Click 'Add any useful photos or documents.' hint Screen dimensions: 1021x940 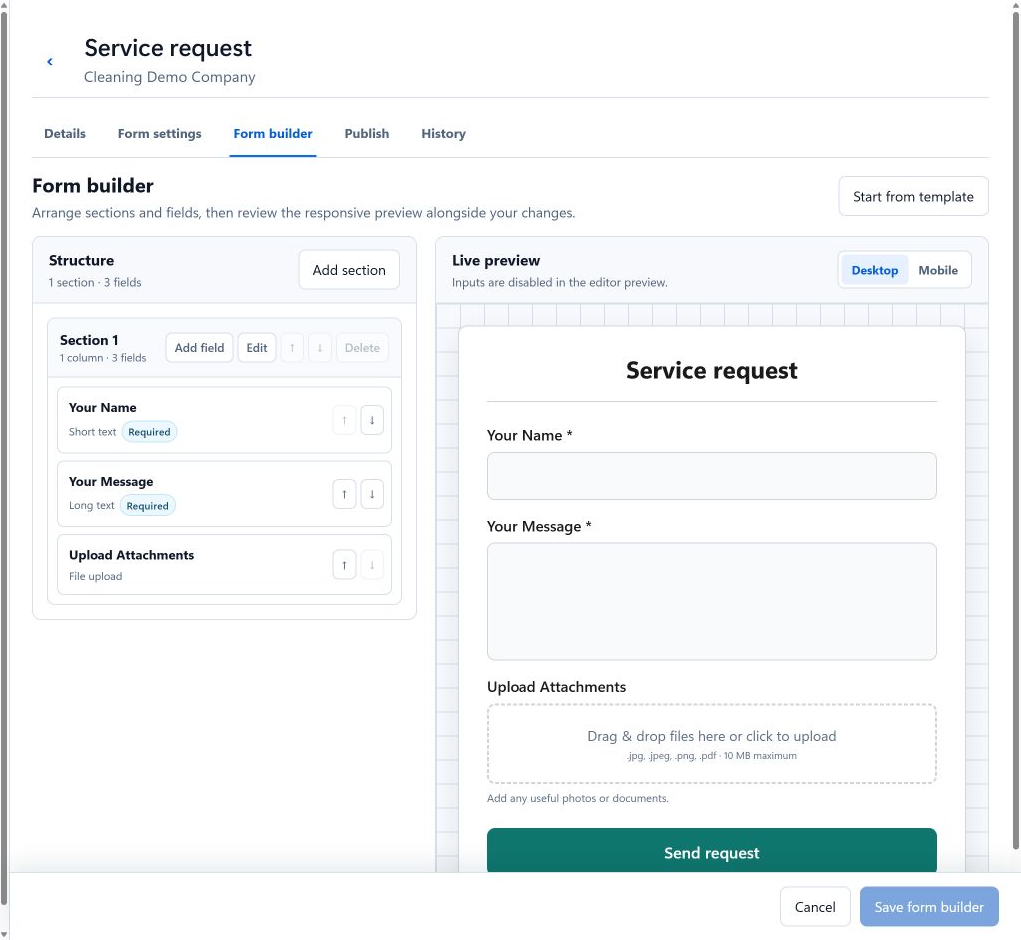578,798
